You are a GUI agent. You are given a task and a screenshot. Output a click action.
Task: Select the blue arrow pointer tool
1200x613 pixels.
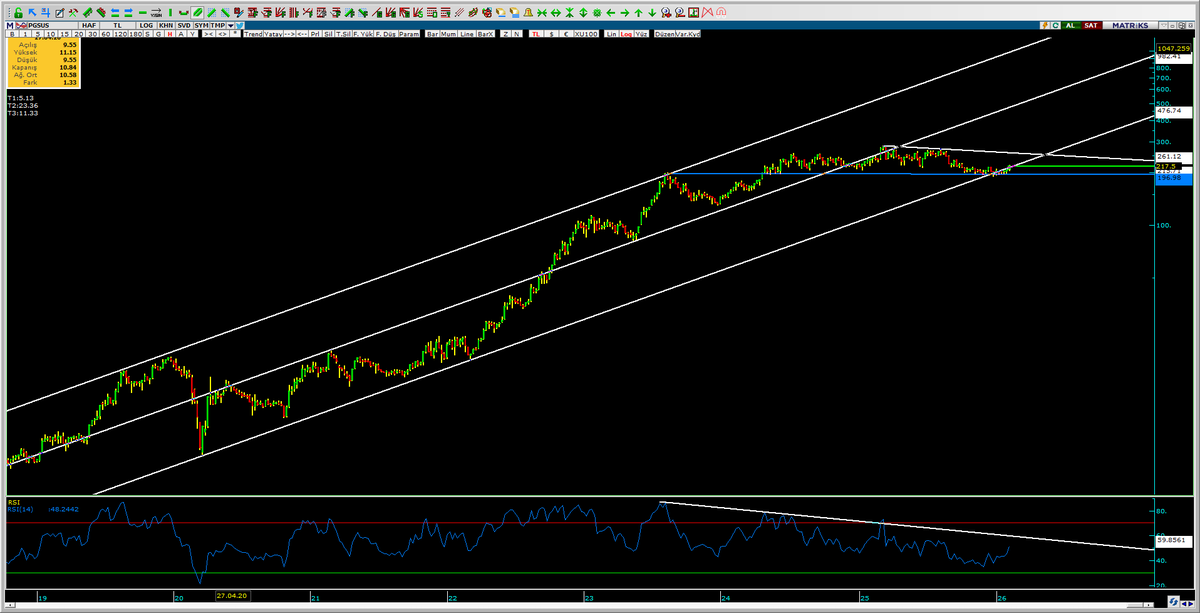tap(32, 12)
